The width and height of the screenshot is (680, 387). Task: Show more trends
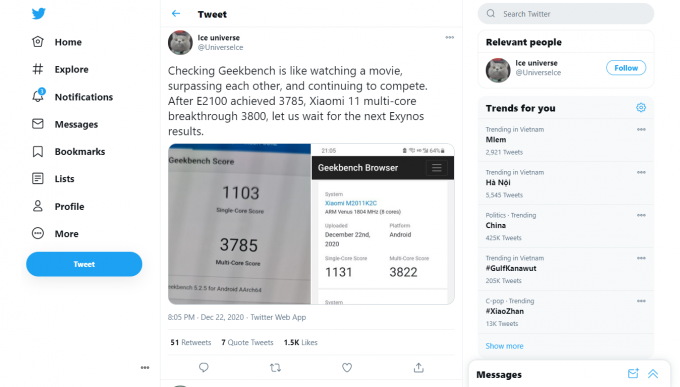[504, 346]
